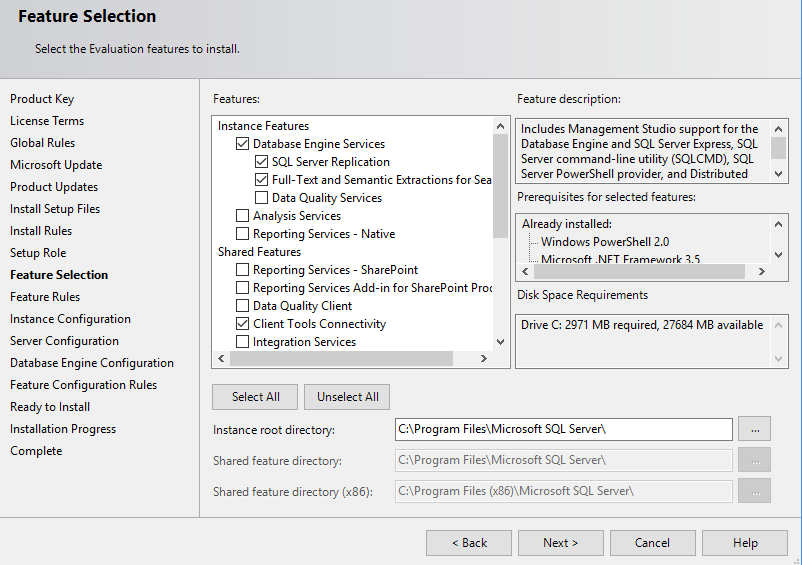802x565 pixels.
Task: Go to Instance Configuration step
Action: click(x=70, y=319)
